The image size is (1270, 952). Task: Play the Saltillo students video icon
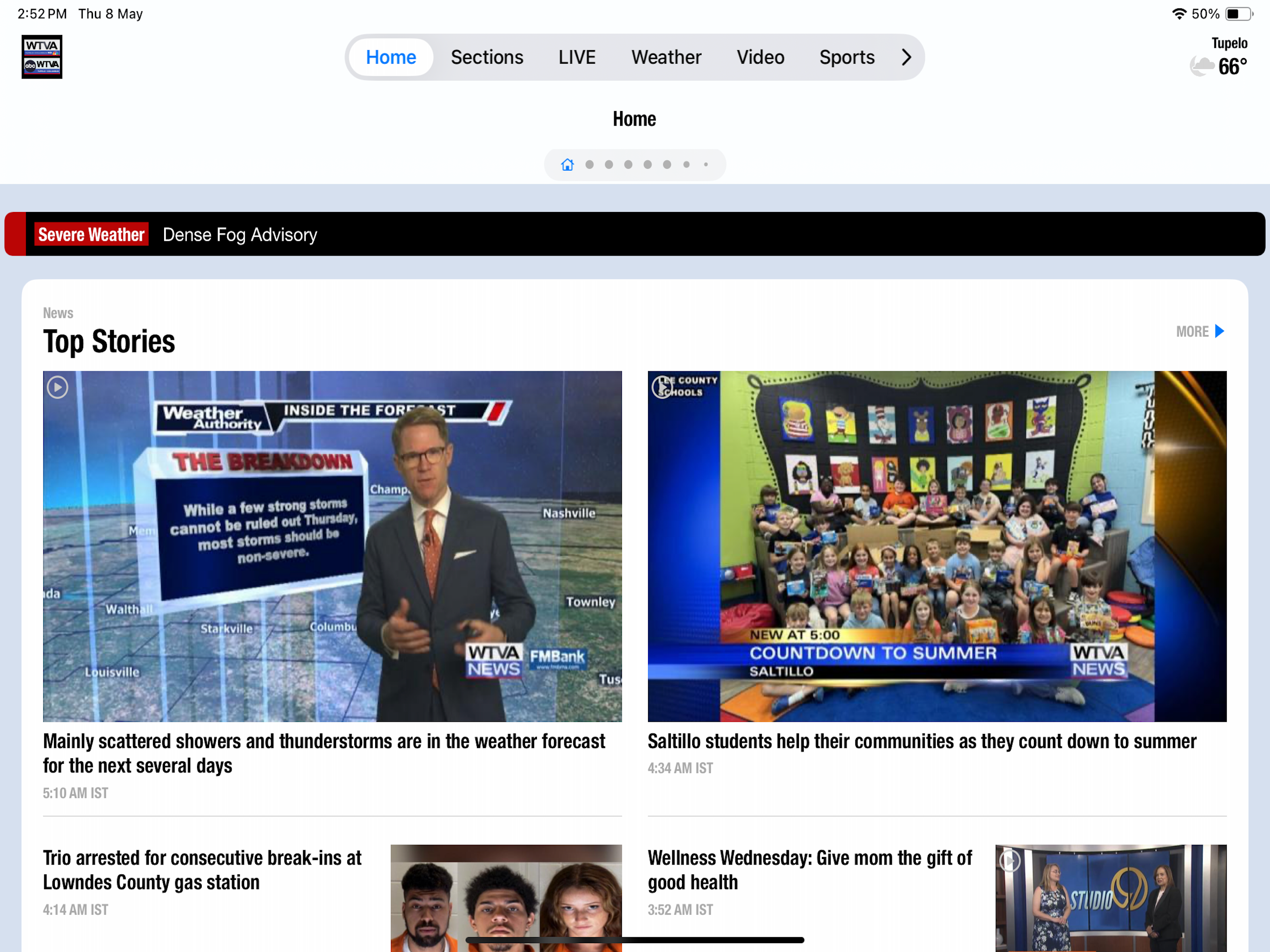tap(662, 388)
